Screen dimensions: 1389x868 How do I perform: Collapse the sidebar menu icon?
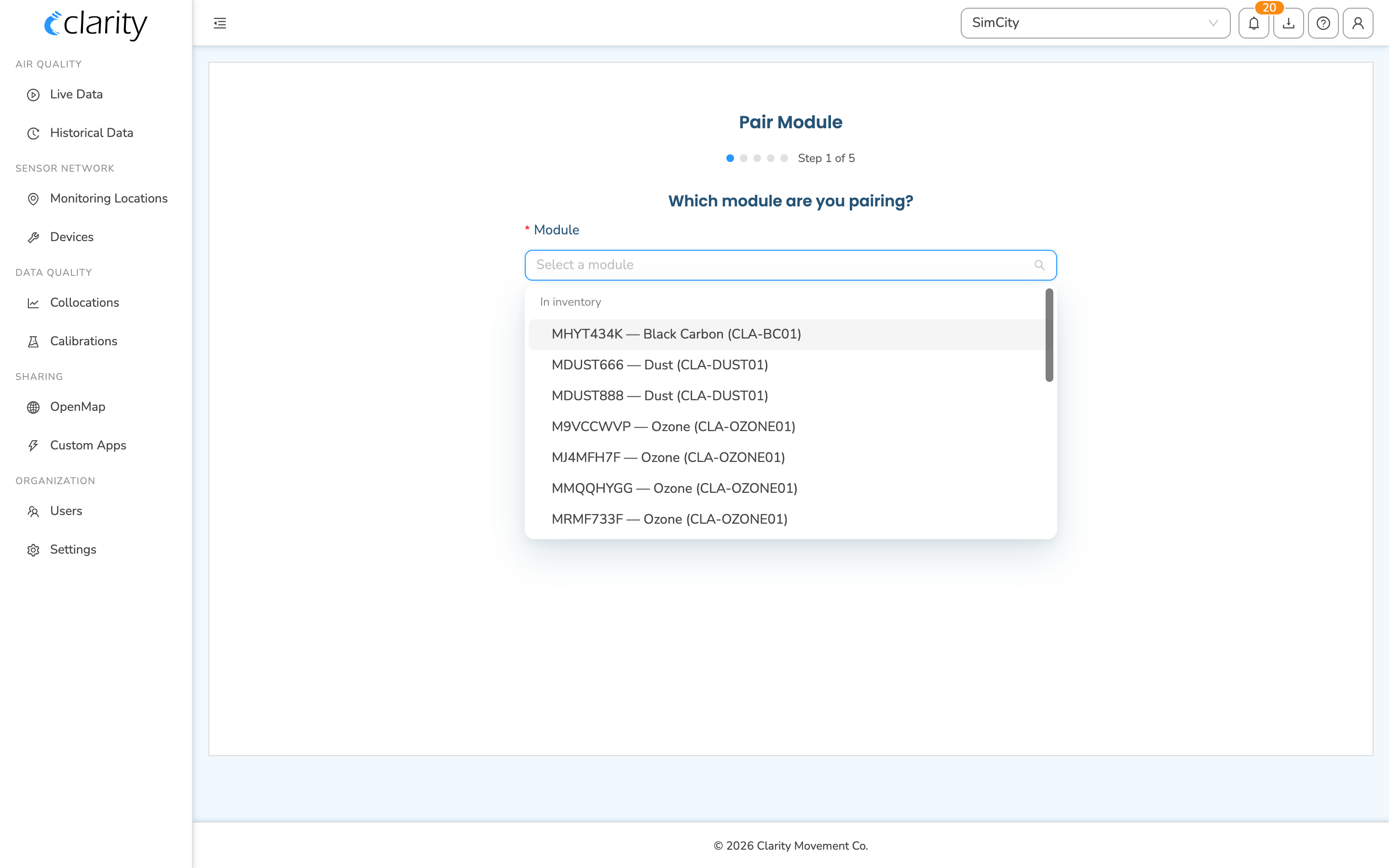[x=220, y=23]
